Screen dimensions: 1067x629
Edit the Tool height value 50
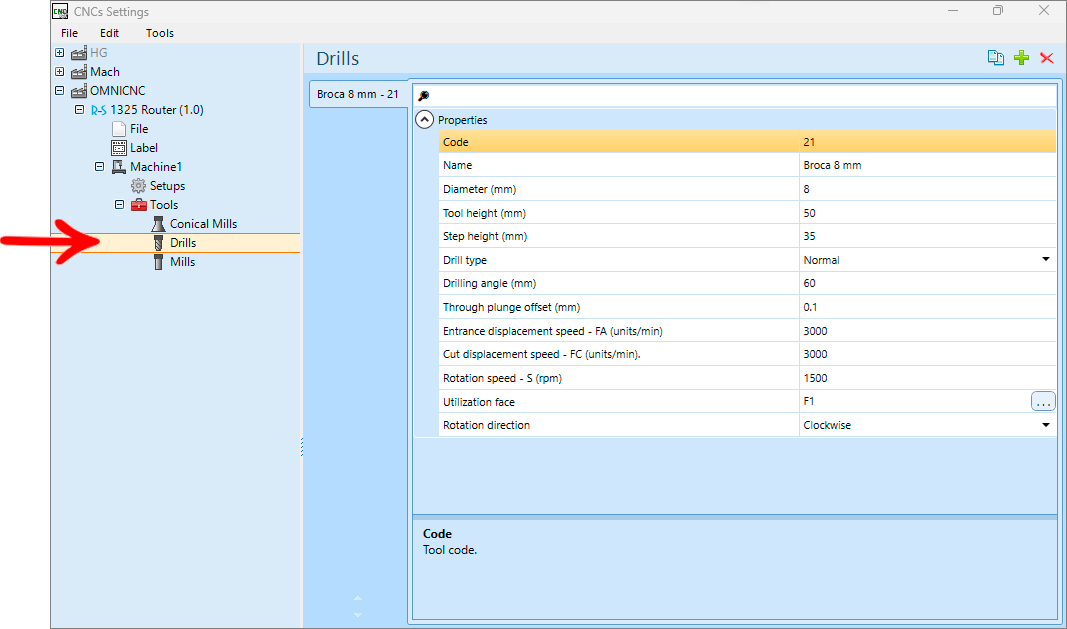click(x=928, y=213)
